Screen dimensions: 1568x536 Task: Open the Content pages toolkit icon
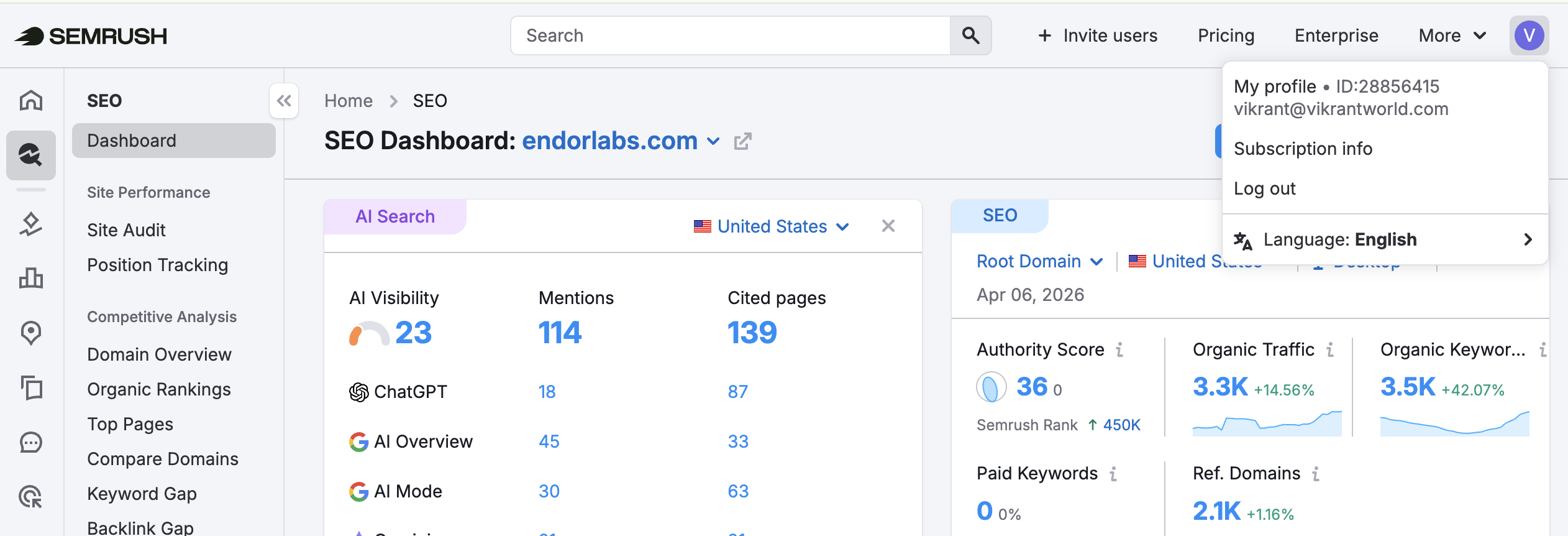31,387
